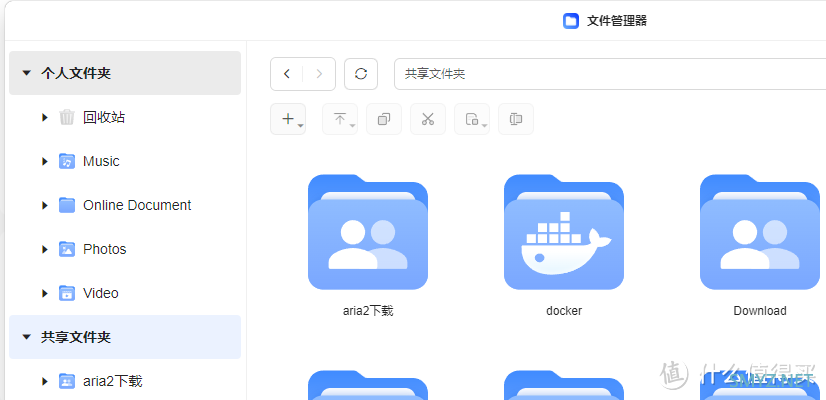Select the cut scissors icon
Viewport: 826px width, 400px height.
click(428, 119)
